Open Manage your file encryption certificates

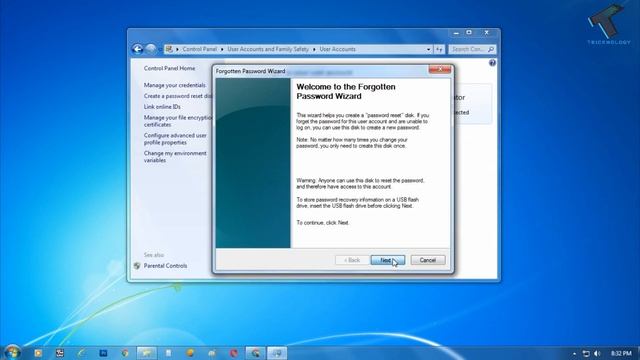pyautogui.click(x=178, y=121)
